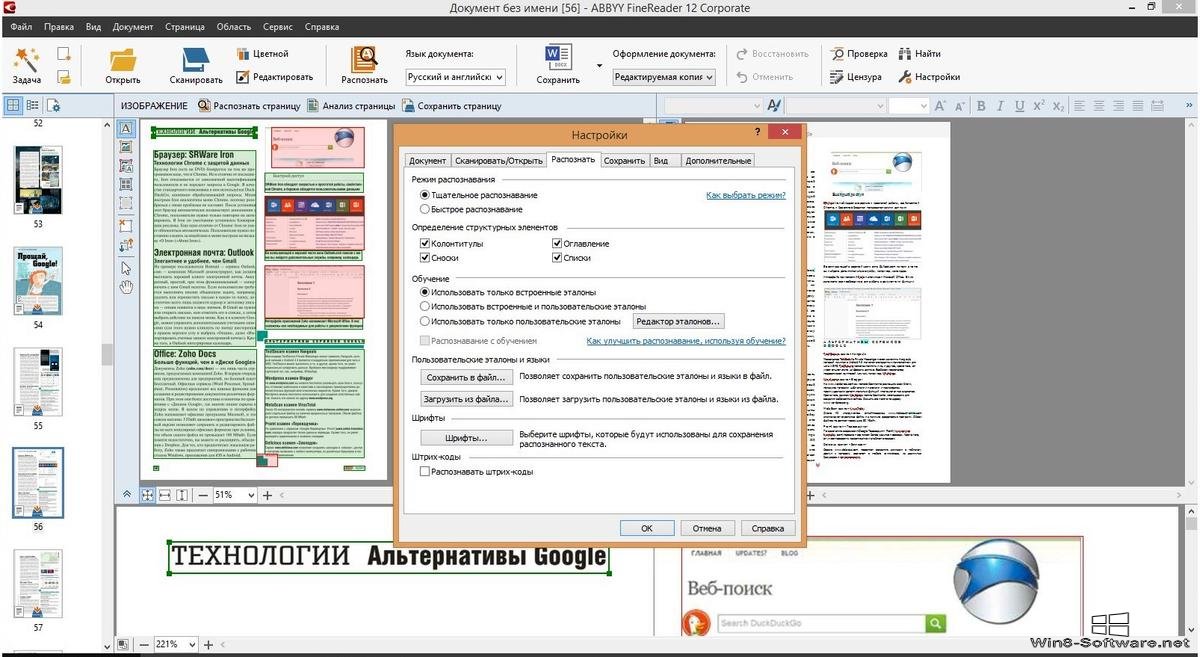Switch to the Документ settings tab
Screen dimensions: 1200x657
(x=427, y=160)
